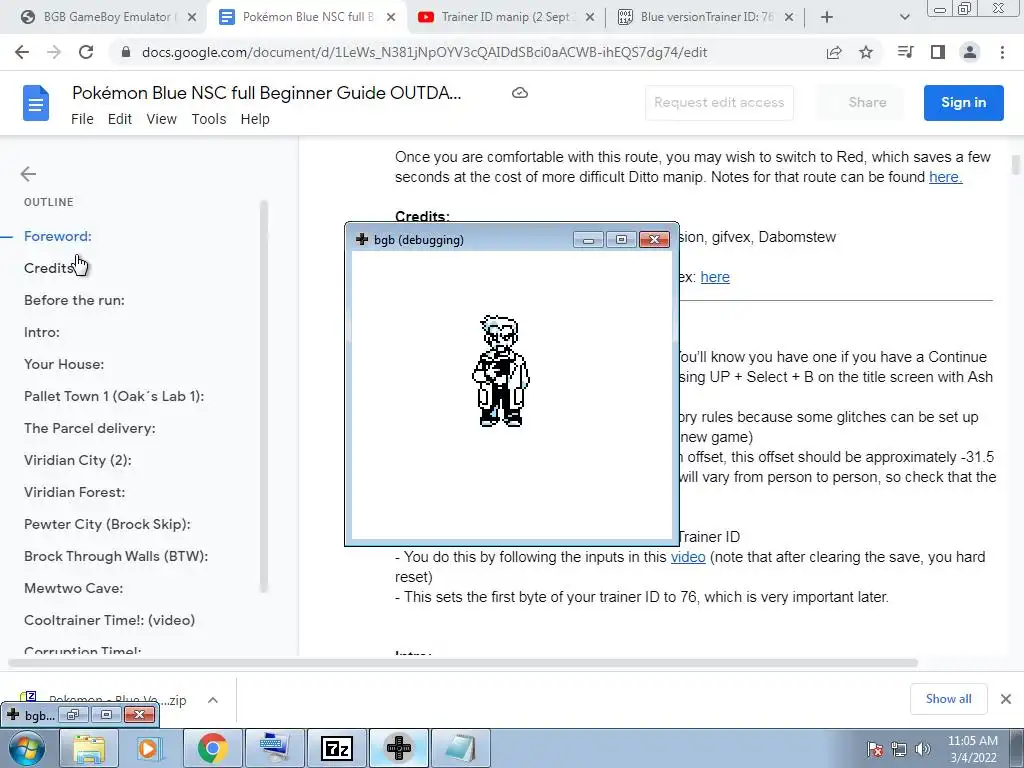Jump to Cooltrainer Time!: (video) entry
The width and height of the screenshot is (1024, 768).
(110, 620)
